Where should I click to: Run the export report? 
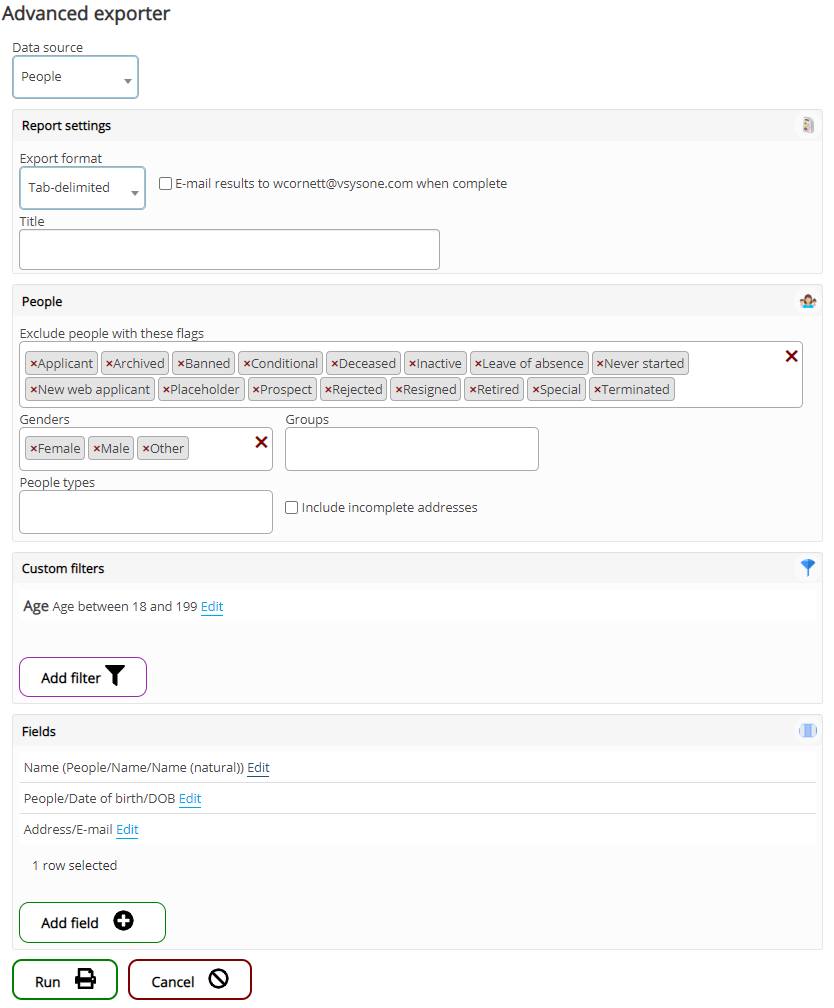pyautogui.click(x=65, y=980)
